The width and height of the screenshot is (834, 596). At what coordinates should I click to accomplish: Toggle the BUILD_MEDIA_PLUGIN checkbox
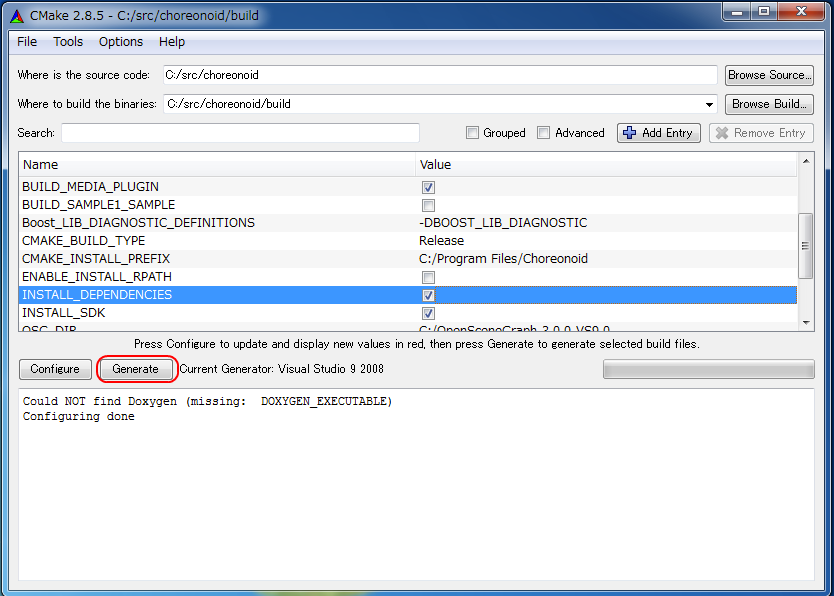[x=428, y=187]
